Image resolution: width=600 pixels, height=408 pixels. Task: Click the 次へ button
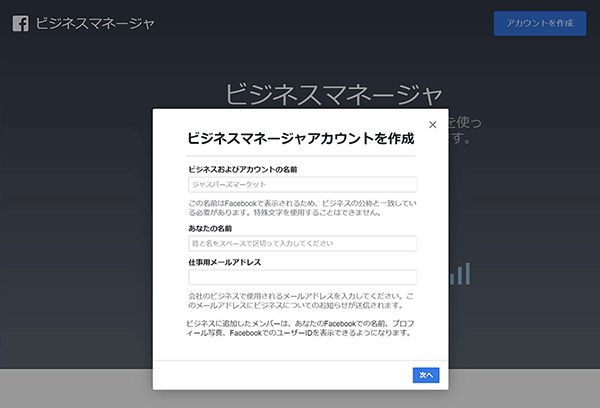[426, 375]
